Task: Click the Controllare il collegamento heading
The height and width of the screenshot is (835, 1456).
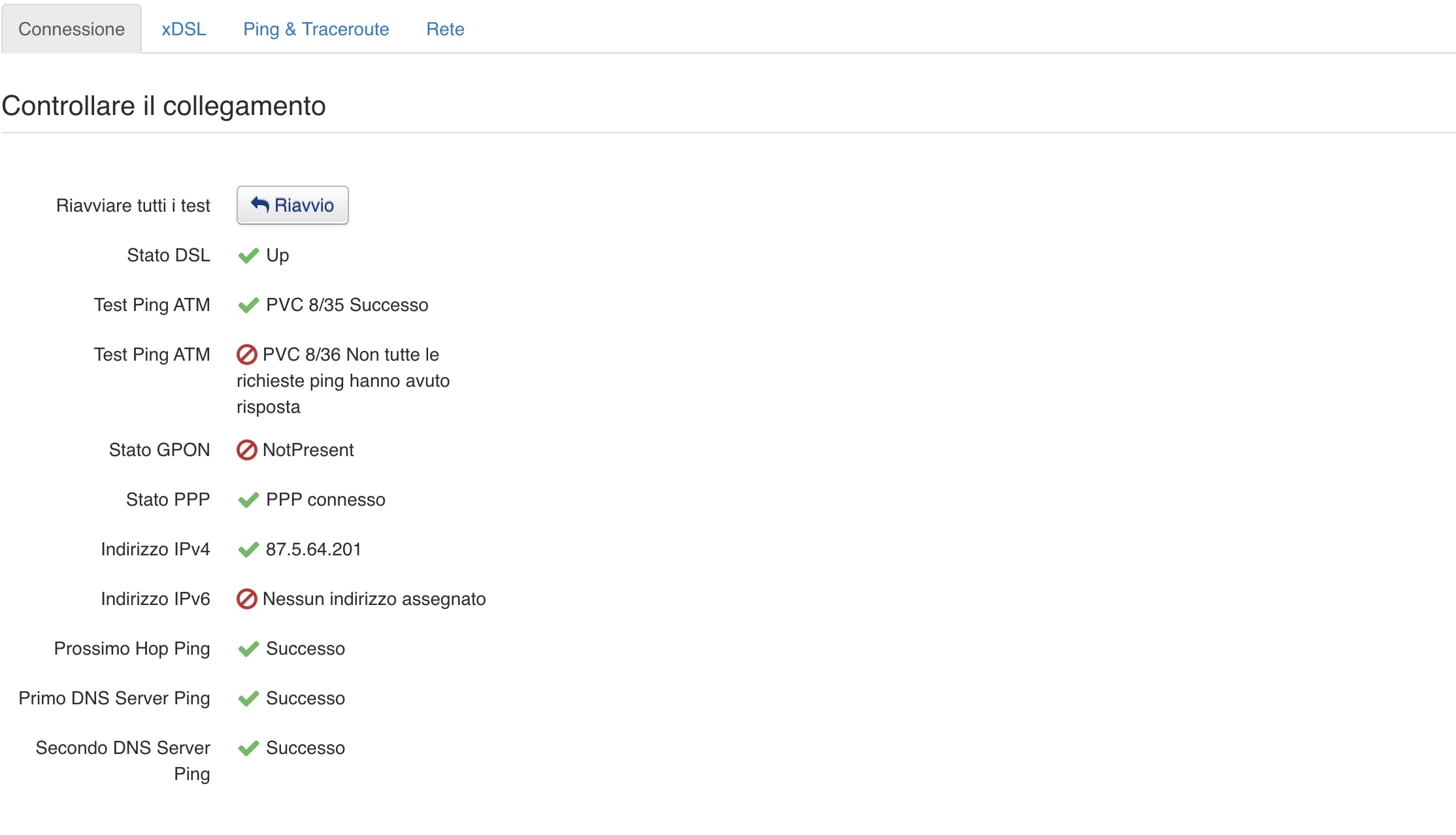Action: [163, 106]
